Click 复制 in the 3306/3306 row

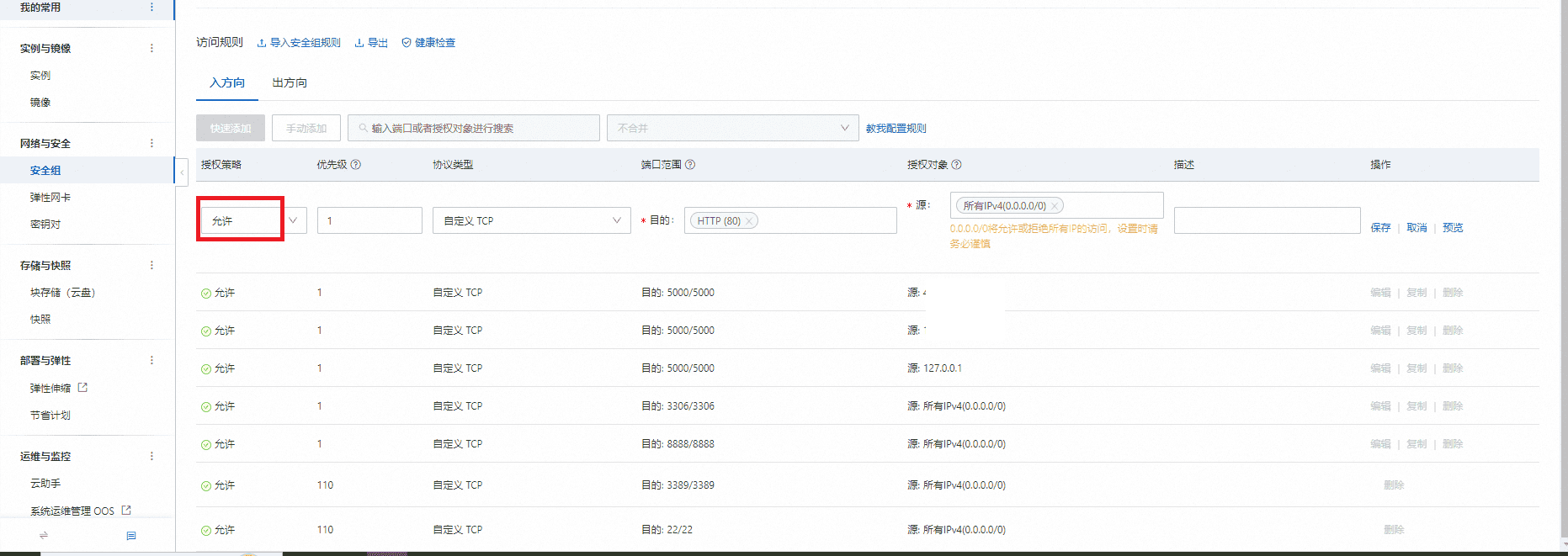(1417, 406)
